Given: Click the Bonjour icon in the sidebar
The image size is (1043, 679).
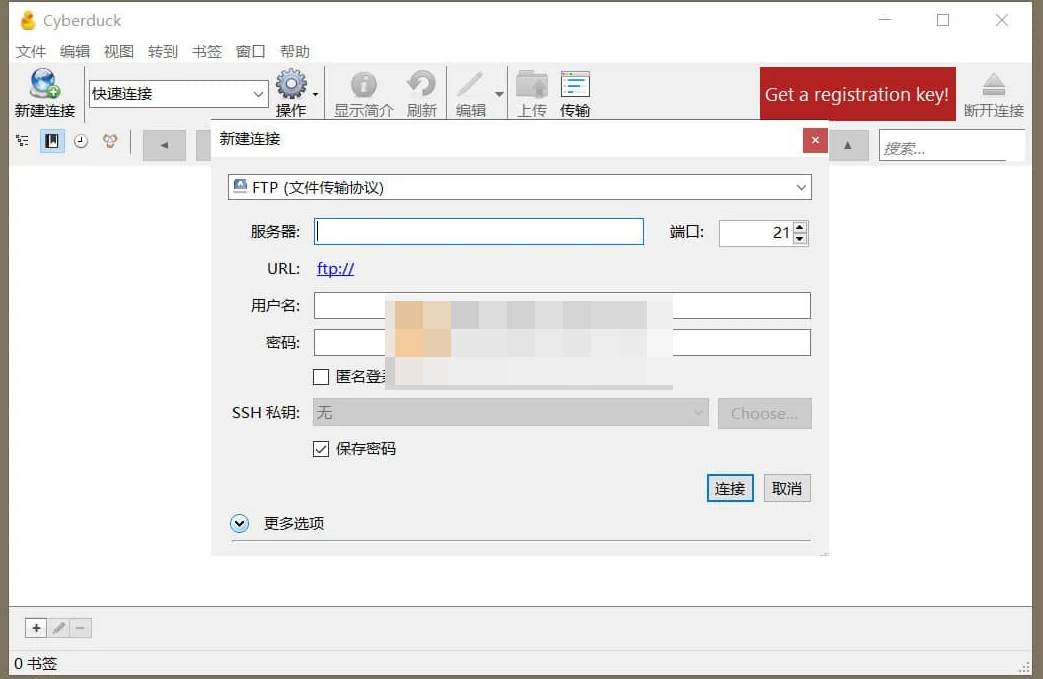Looking at the screenshot, I should click(x=110, y=141).
